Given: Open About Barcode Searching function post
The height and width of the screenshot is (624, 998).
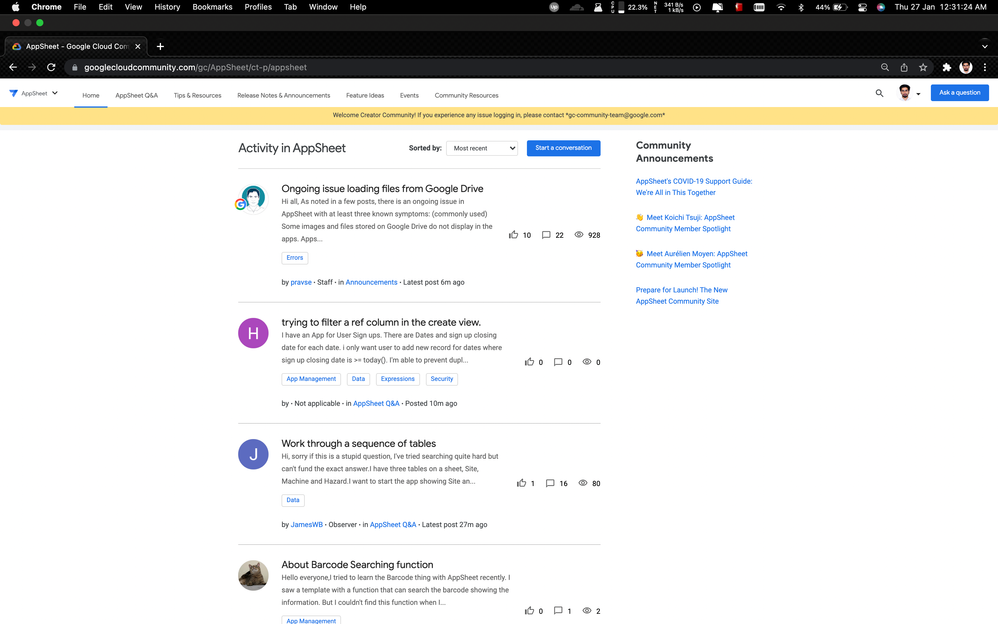Looking at the screenshot, I should [x=357, y=565].
